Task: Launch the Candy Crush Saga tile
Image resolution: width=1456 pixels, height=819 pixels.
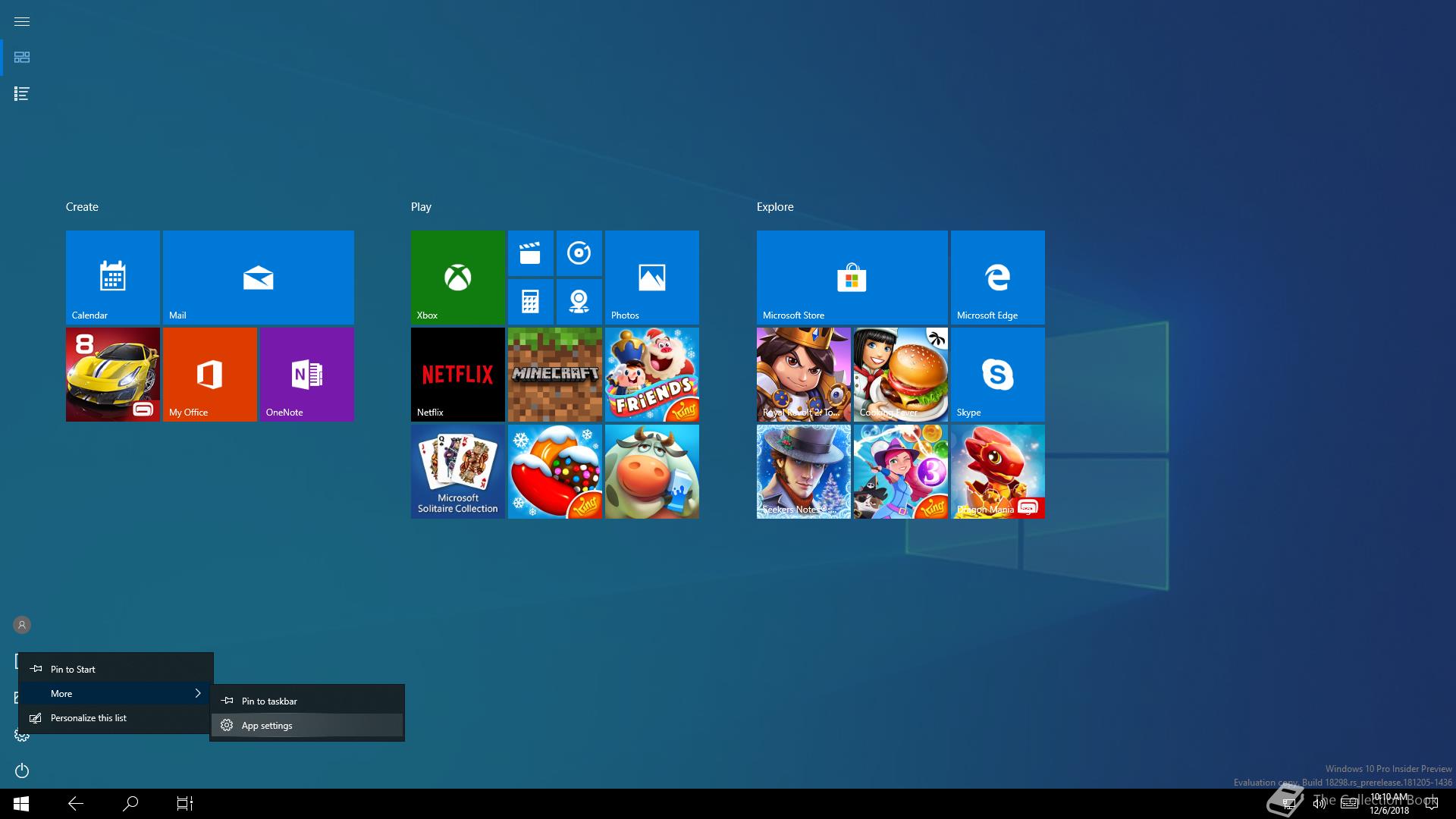Action: 554,472
